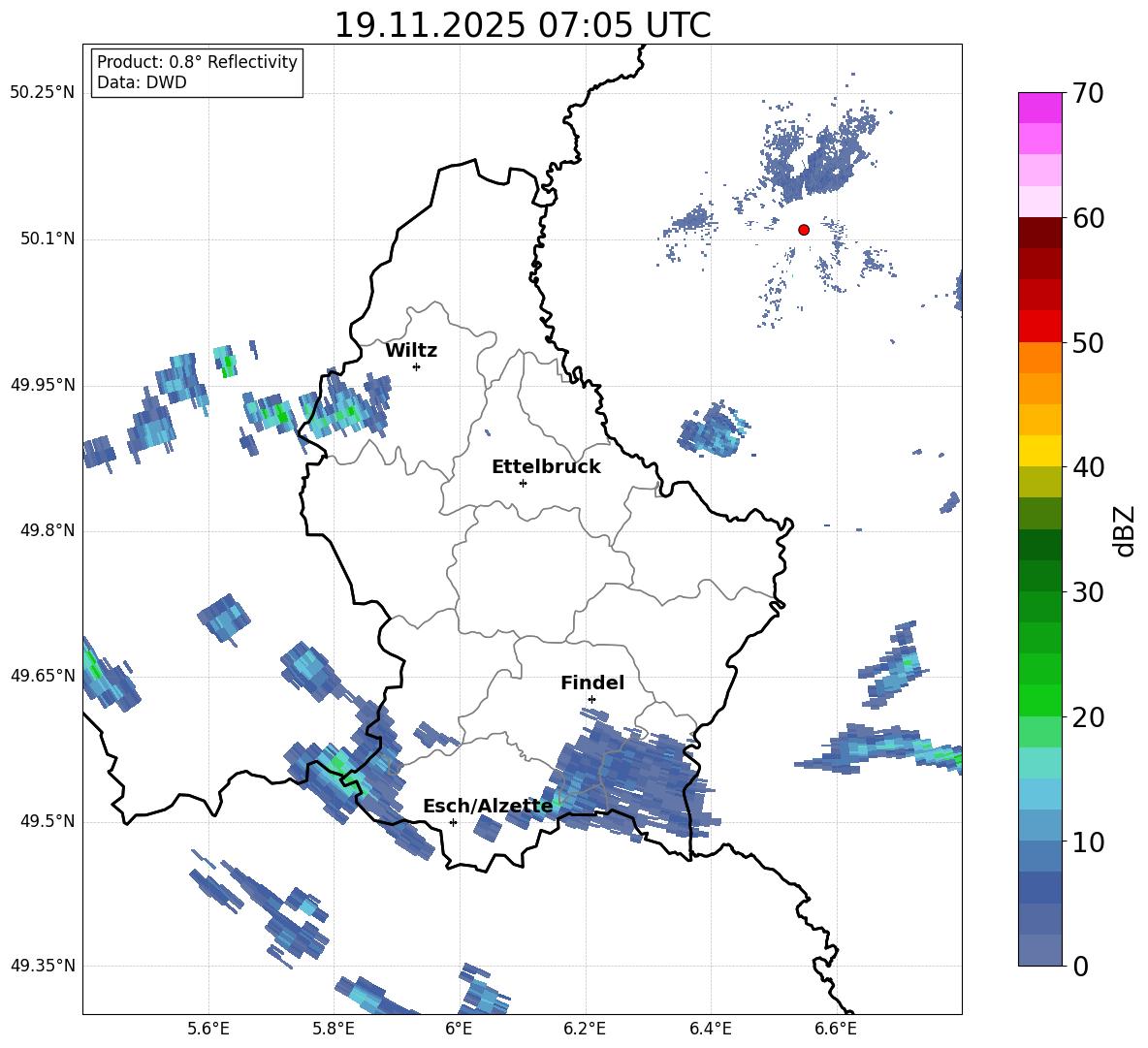Viewport: 1148px width, 1048px height.
Task: Select the Wiltz city label
Action: click(x=411, y=350)
